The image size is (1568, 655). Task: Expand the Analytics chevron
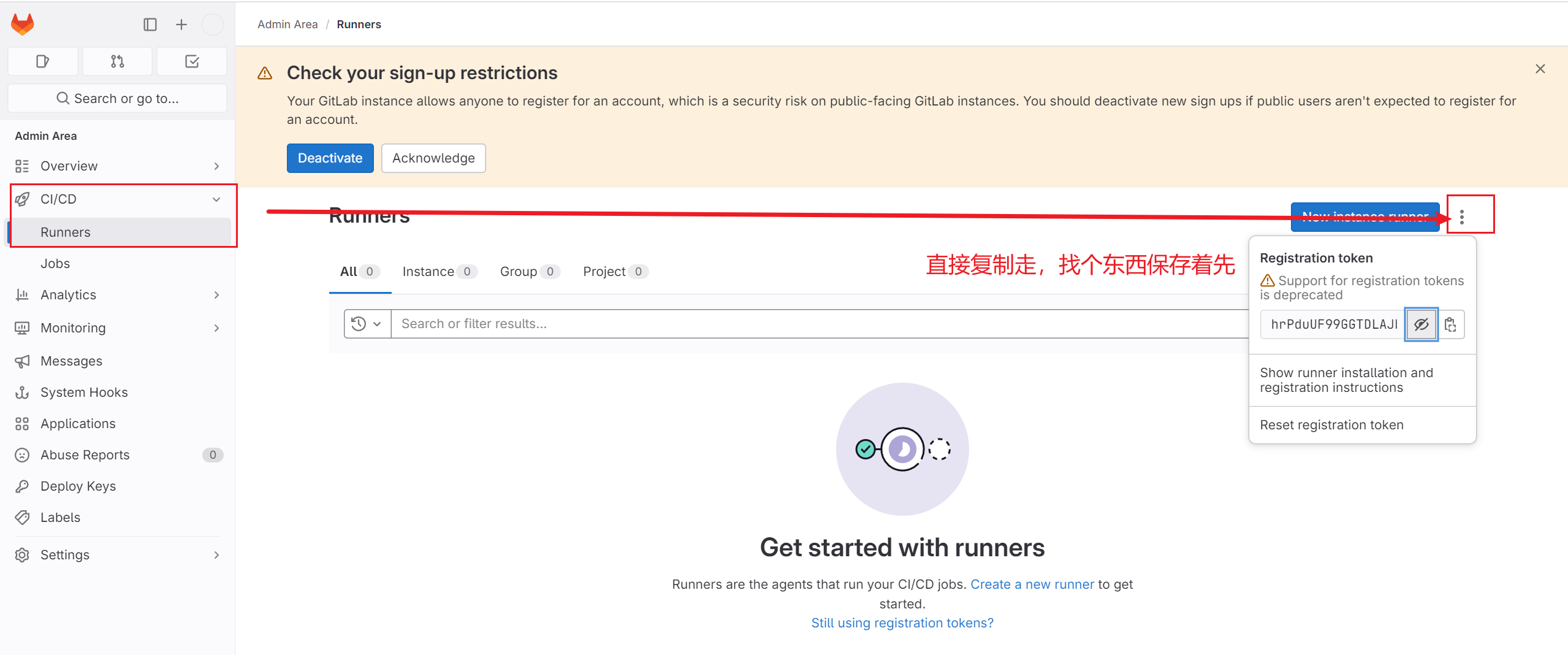[216, 295]
